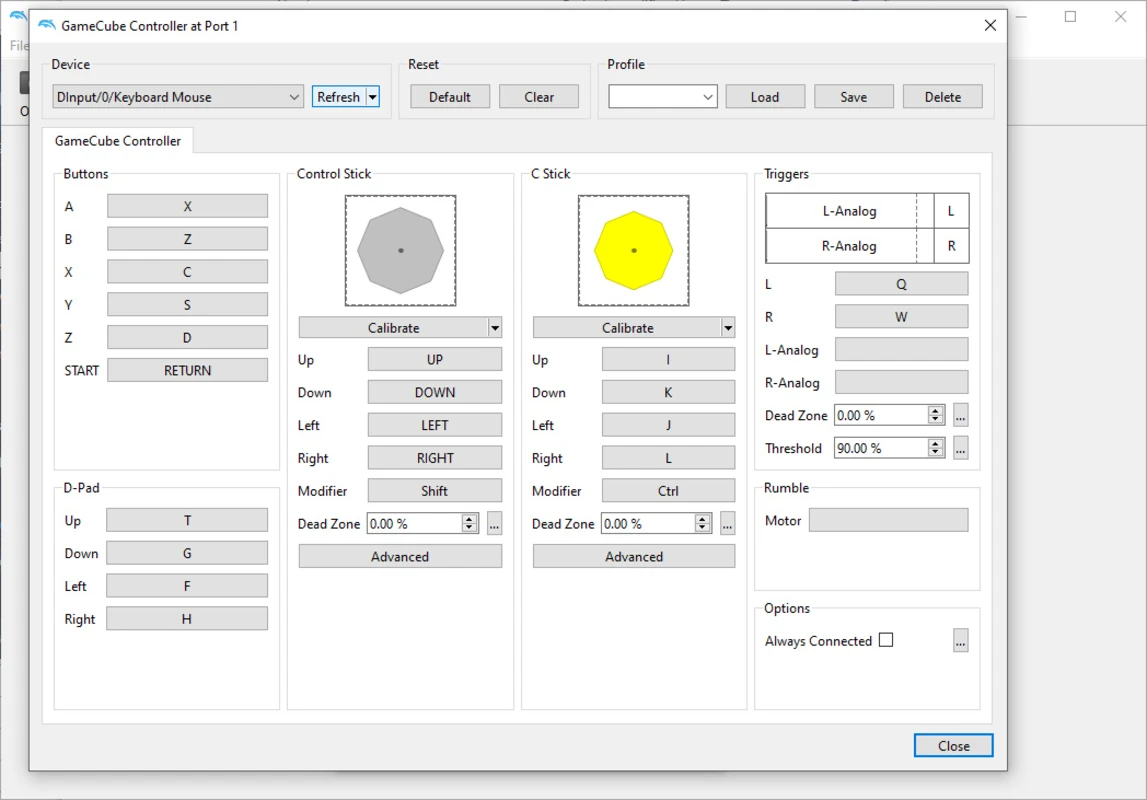Expand the Control Stick Calibrate arrow

point(494,328)
